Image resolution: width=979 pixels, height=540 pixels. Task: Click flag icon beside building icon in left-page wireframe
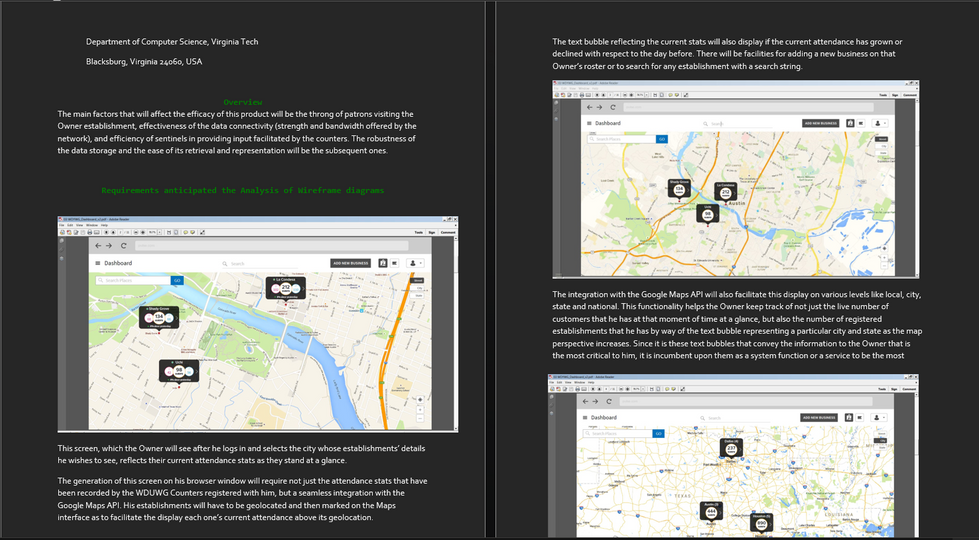pos(395,263)
